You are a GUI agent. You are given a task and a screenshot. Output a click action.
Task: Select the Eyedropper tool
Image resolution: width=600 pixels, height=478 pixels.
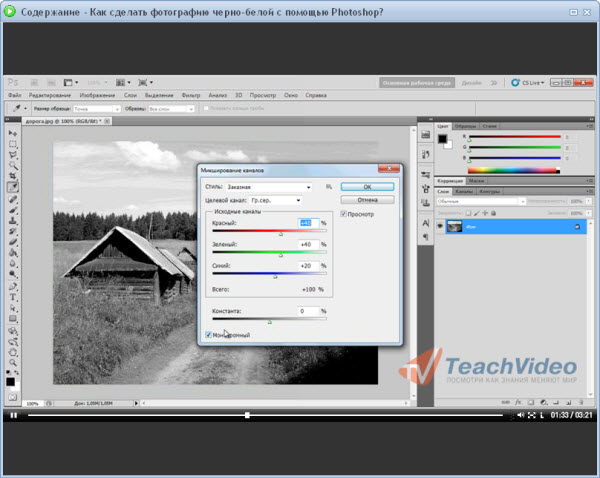(x=13, y=187)
